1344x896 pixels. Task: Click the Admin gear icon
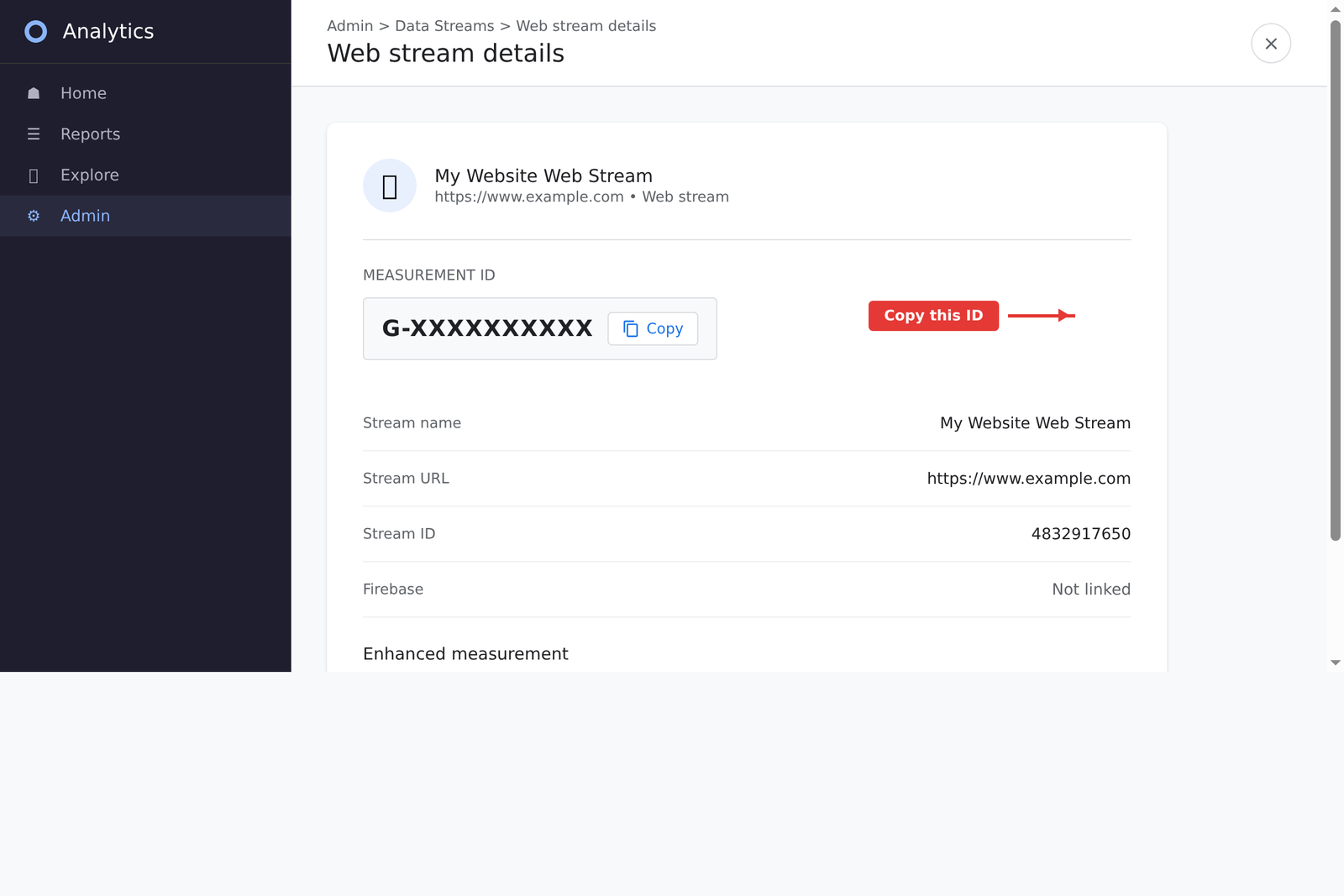tap(34, 216)
